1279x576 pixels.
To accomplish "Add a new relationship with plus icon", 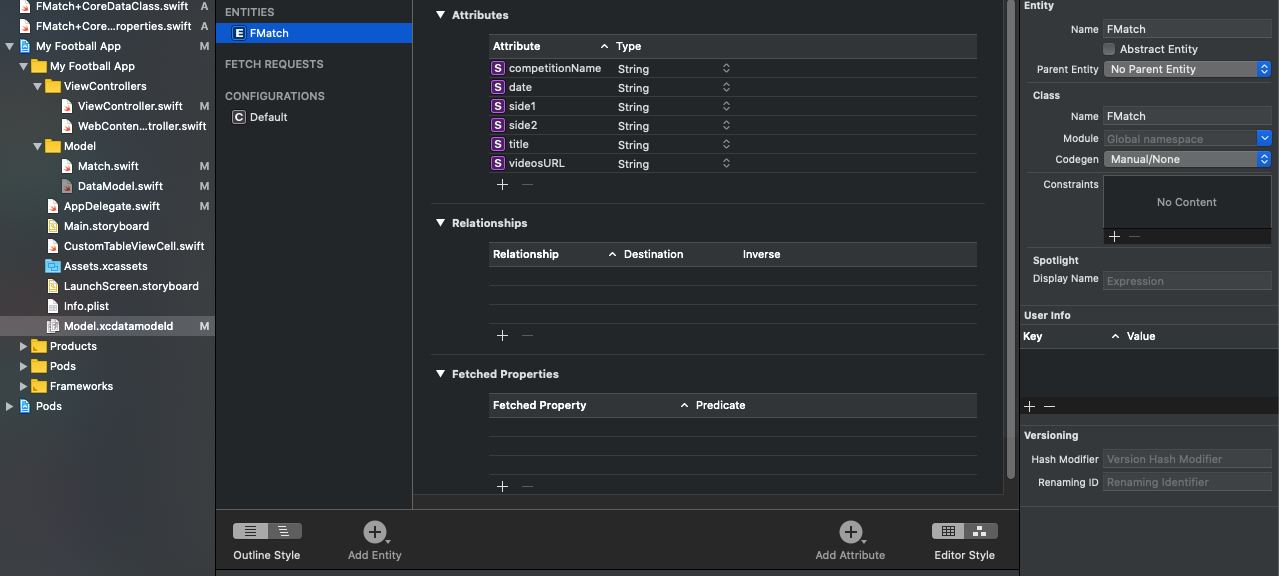I will [x=502, y=335].
